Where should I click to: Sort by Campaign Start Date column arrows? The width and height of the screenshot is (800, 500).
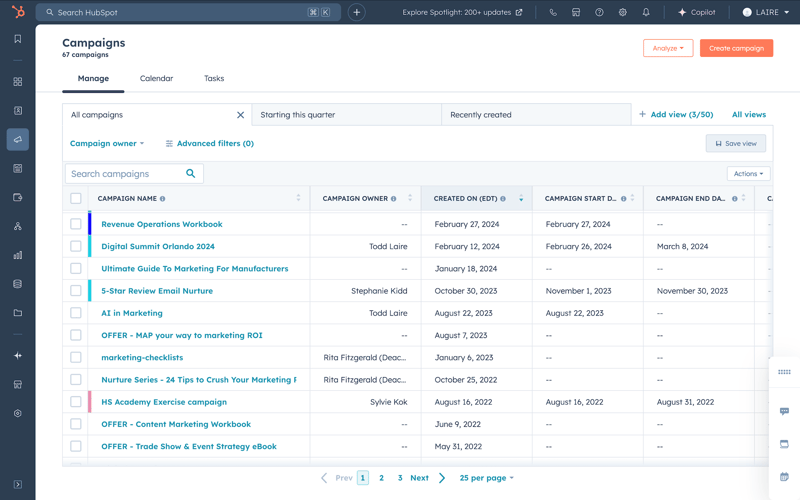(632, 198)
